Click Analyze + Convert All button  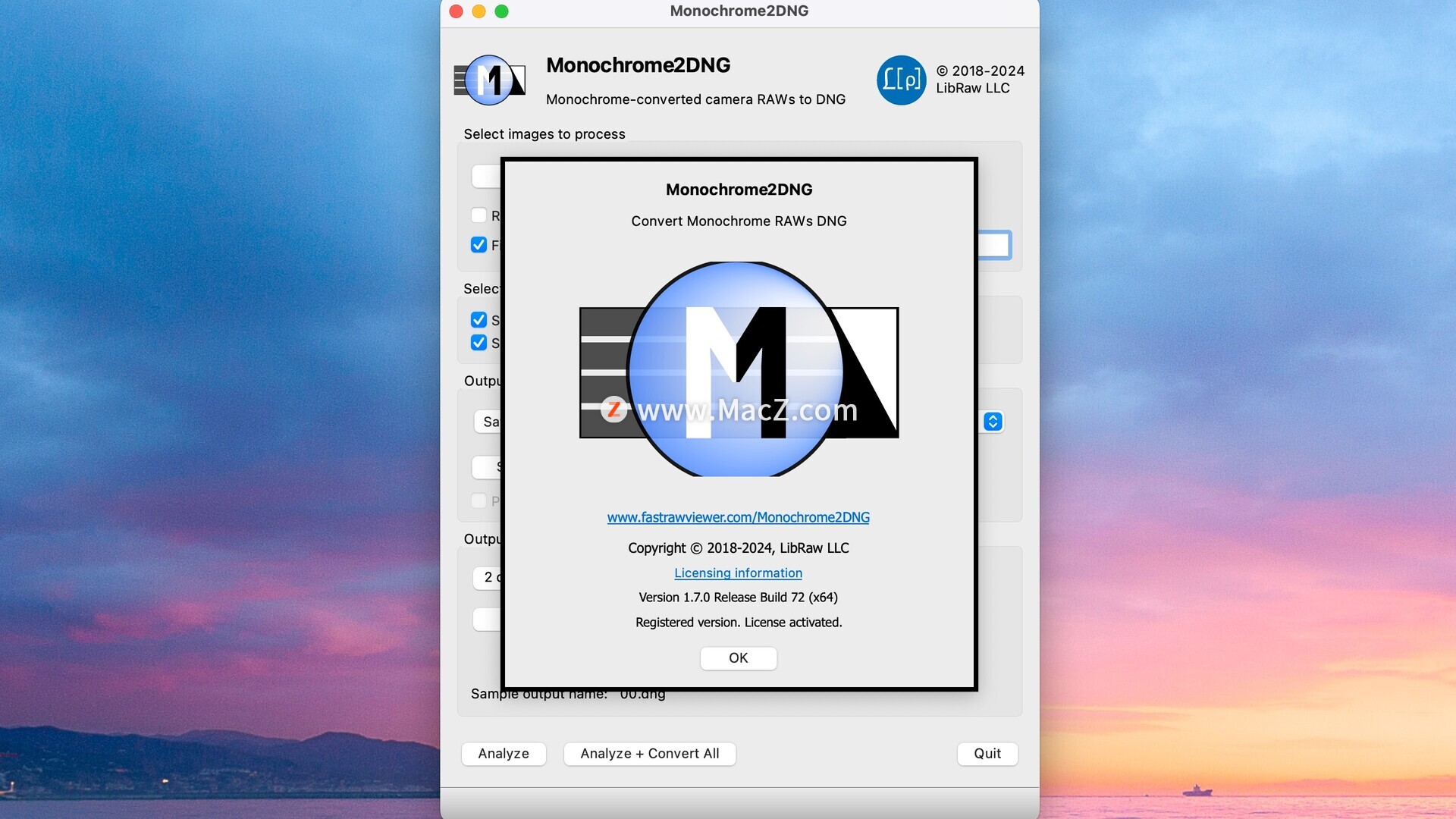tap(650, 754)
